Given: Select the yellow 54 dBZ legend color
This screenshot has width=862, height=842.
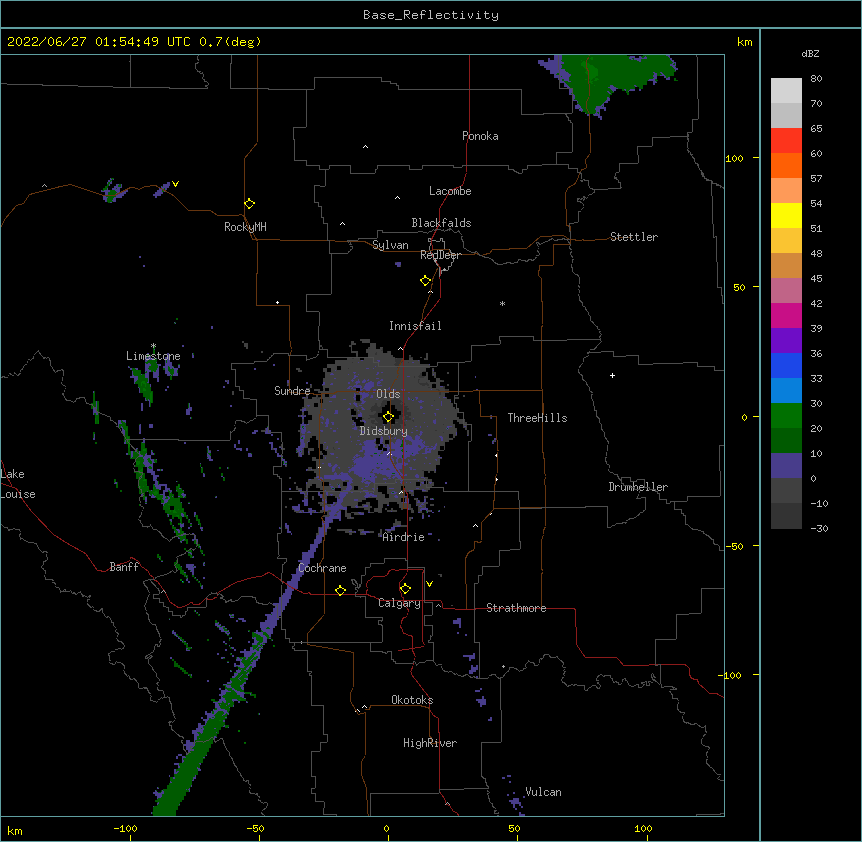Looking at the screenshot, I should [786, 215].
